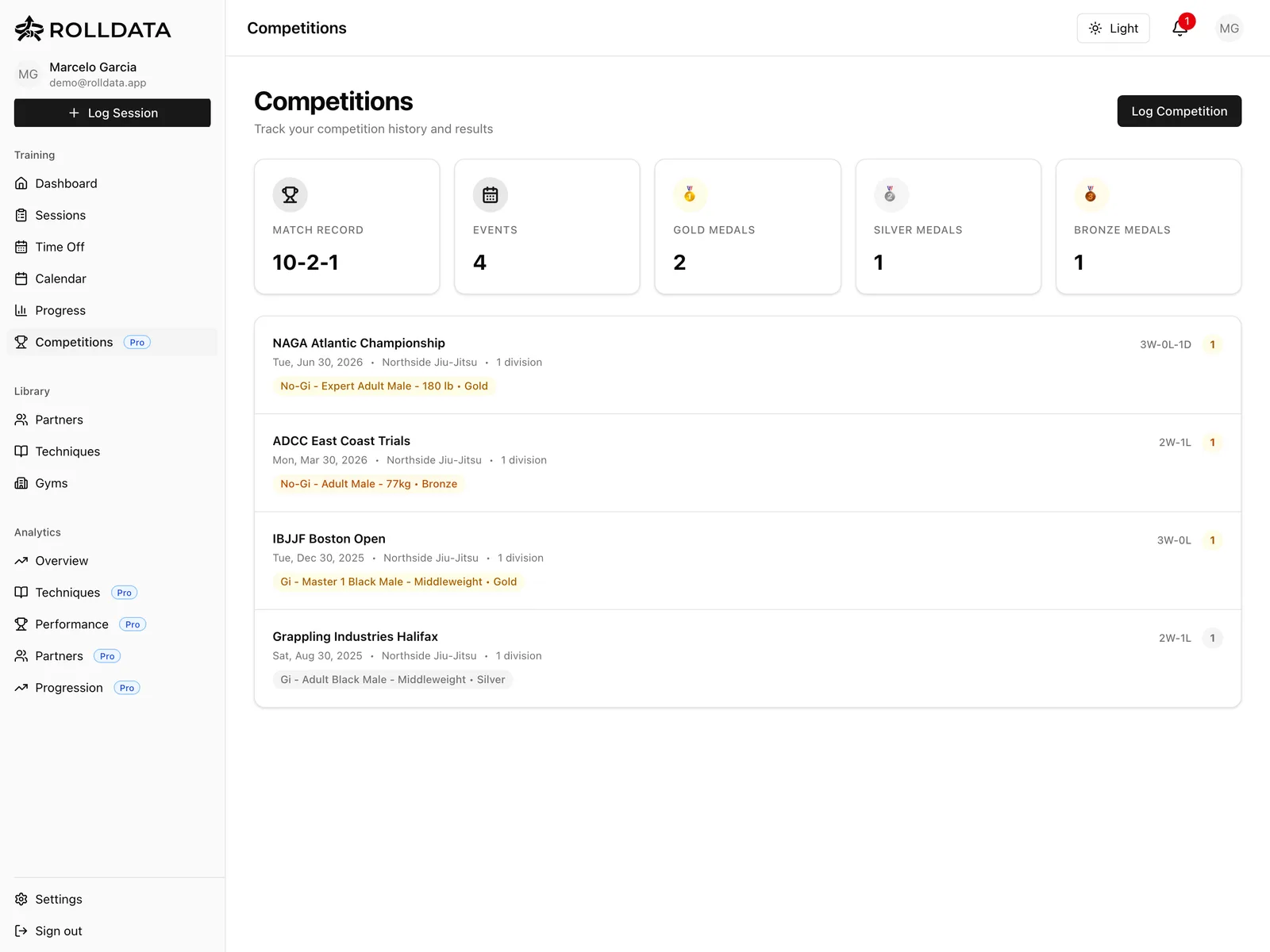This screenshot has width=1270, height=952.
Task: Open Grappling Industries Halifax entry
Action: [747, 658]
